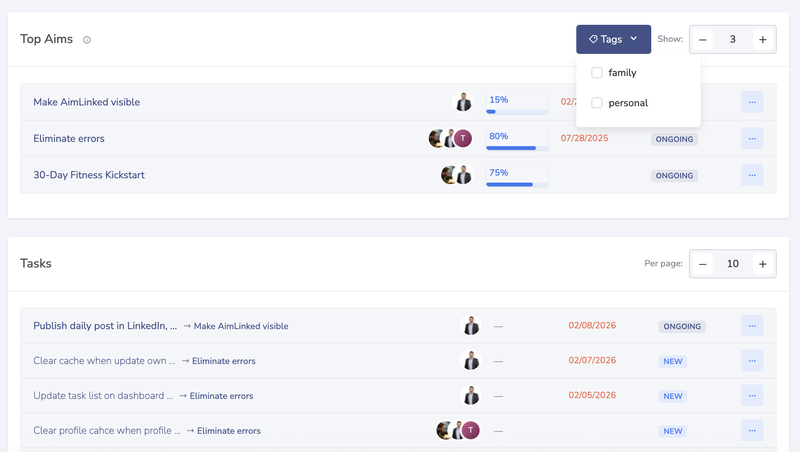800x452 pixels.
Task: Open options for Clear profile cache task
Action: click(x=752, y=431)
